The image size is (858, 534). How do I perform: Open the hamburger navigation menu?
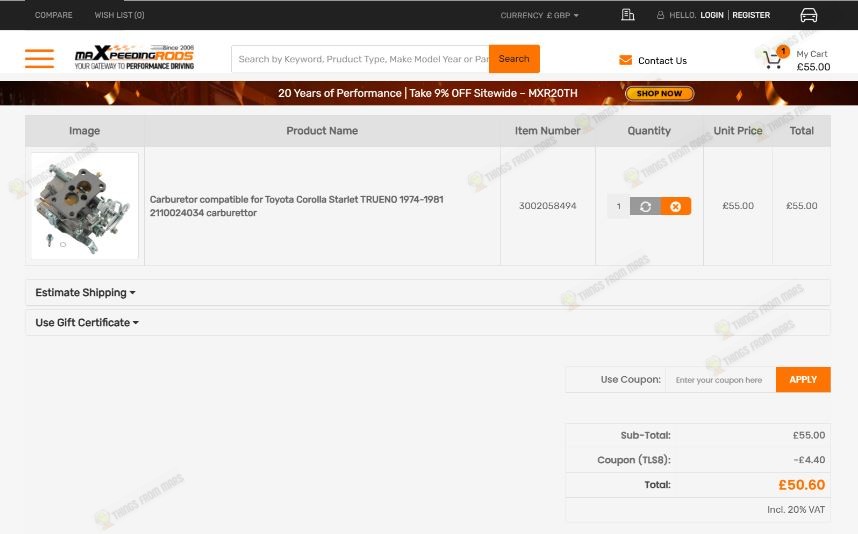39,59
